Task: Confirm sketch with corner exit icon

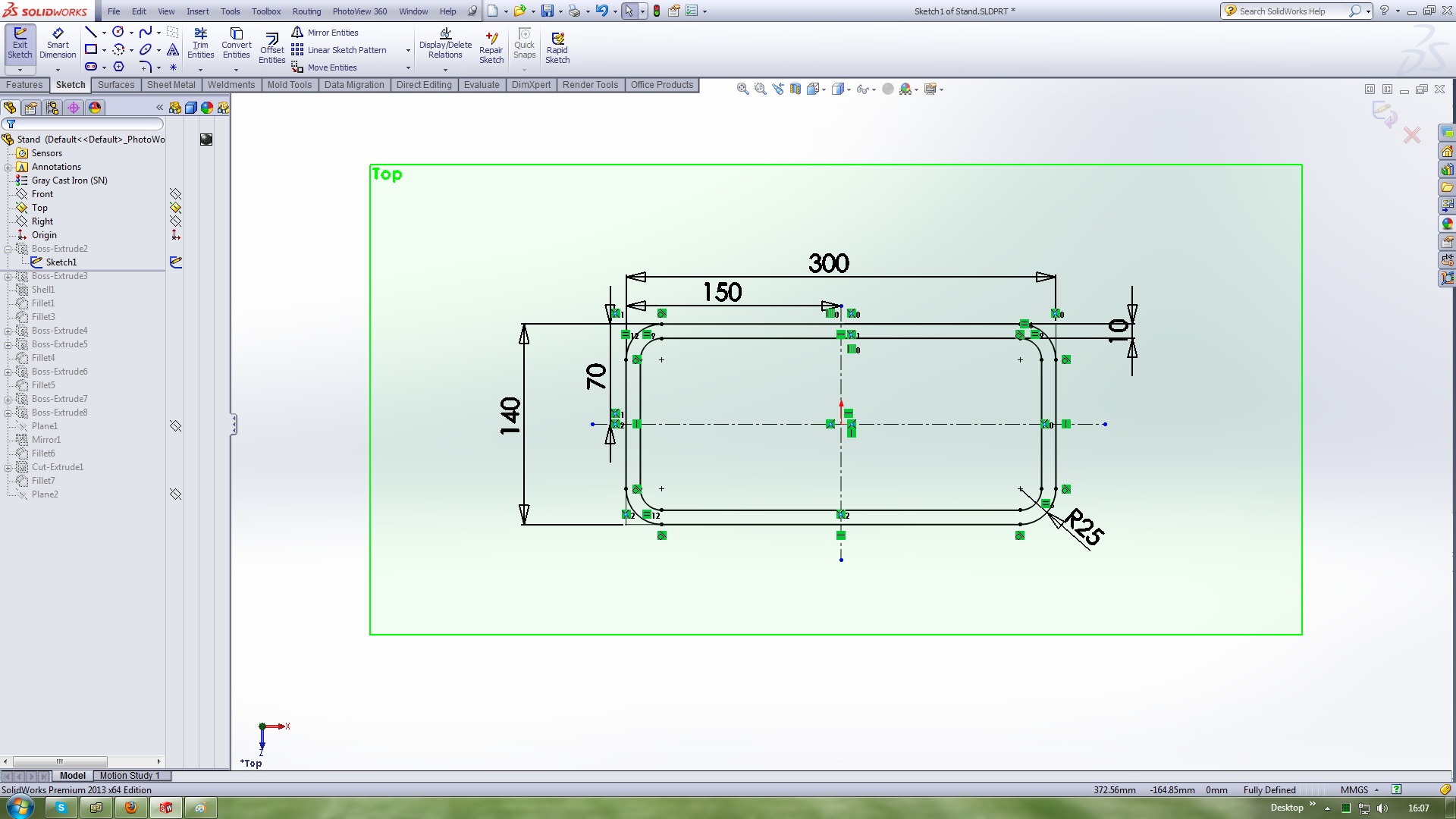Action: (1385, 114)
